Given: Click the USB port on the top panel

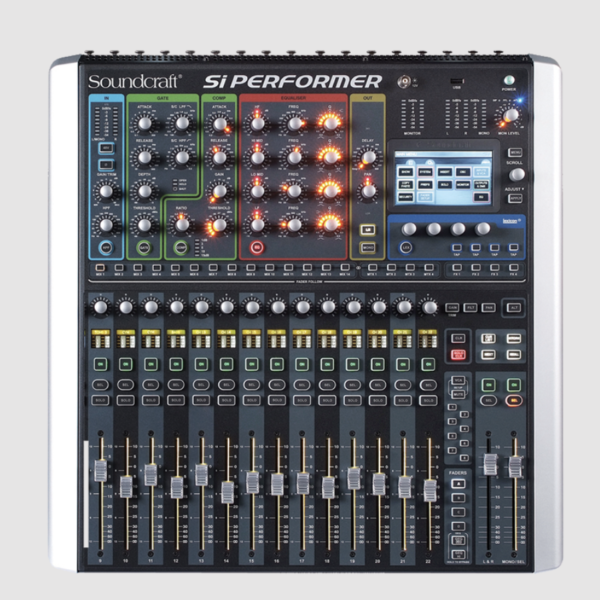Looking at the screenshot, I should 457,81.
